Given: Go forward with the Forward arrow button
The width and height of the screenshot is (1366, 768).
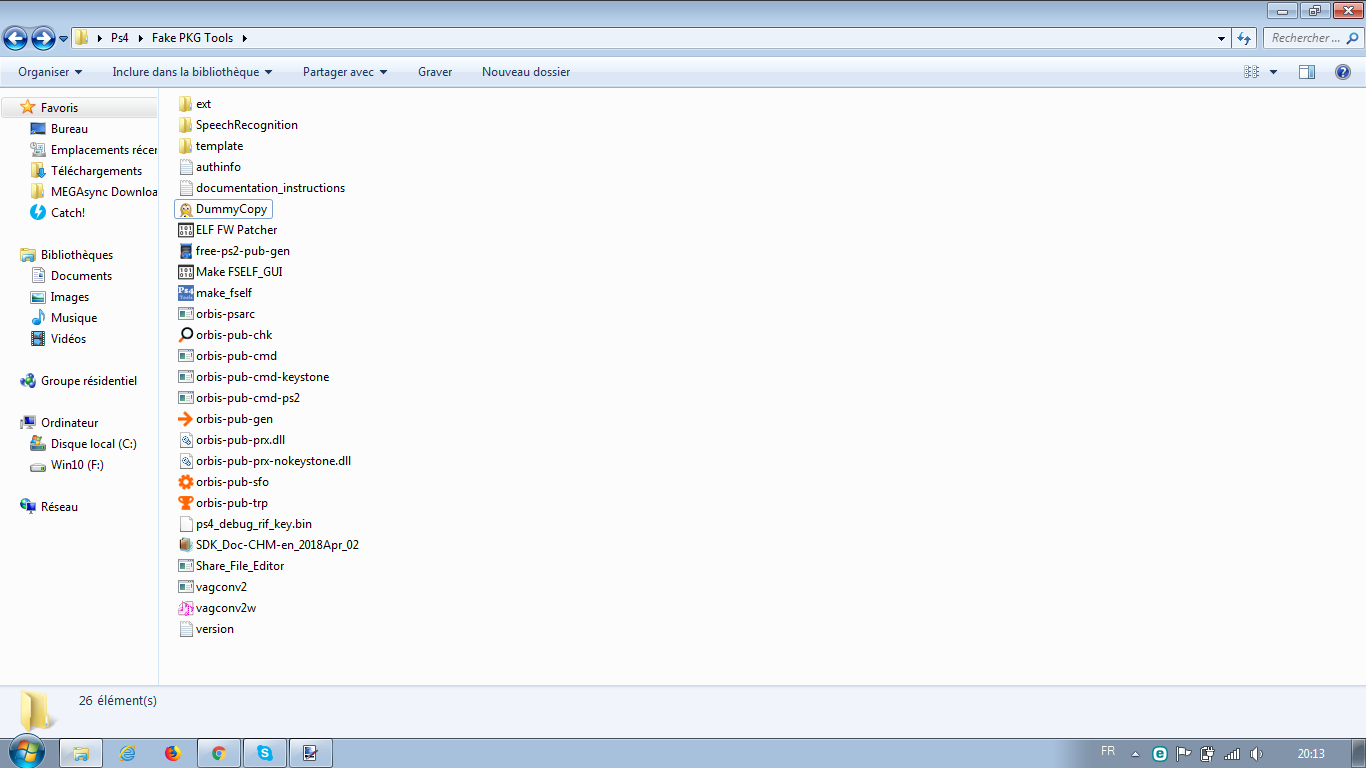Looking at the screenshot, I should tap(43, 38).
